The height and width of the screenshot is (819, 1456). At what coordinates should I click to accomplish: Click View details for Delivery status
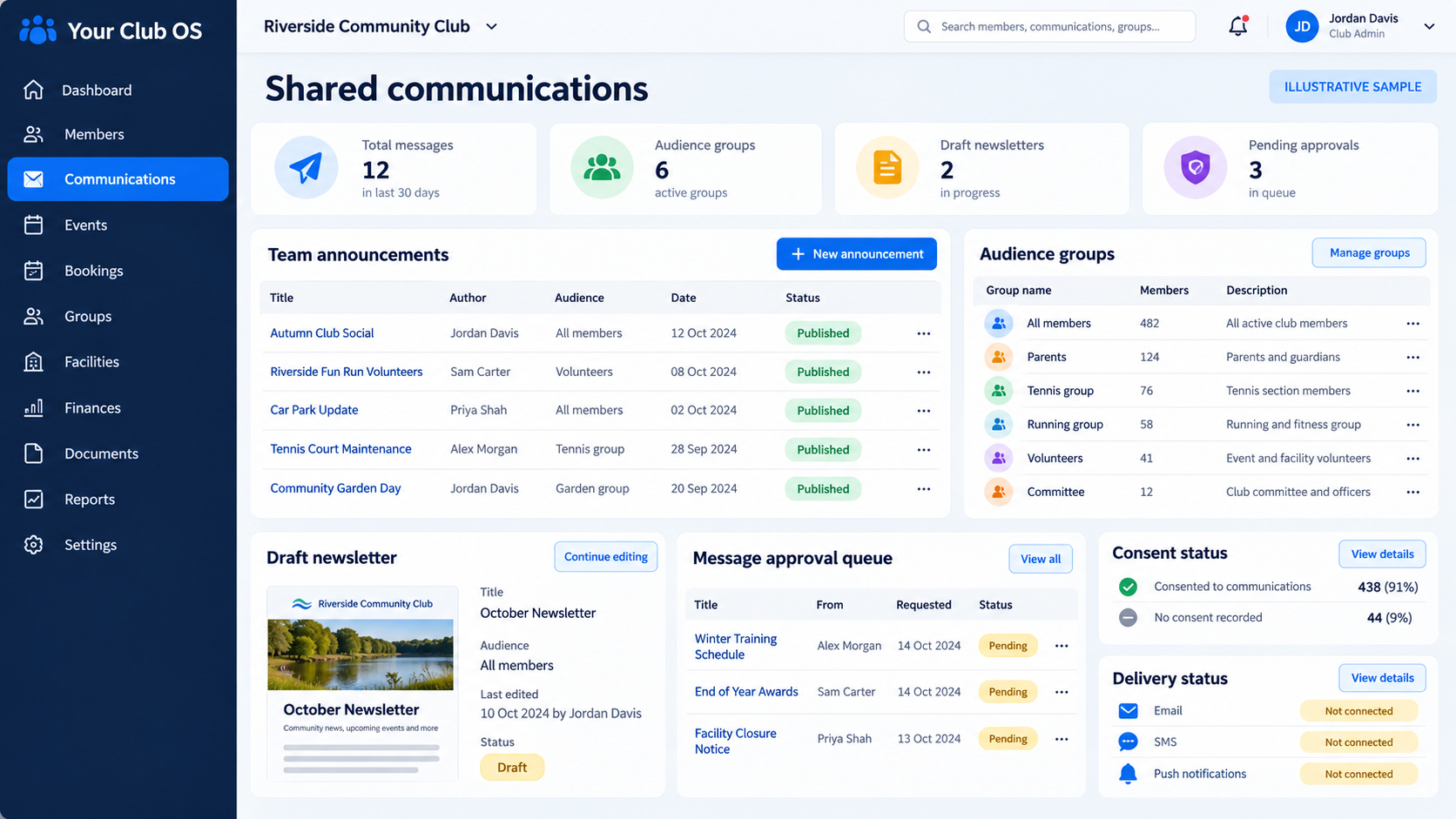click(x=1382, y=677)
